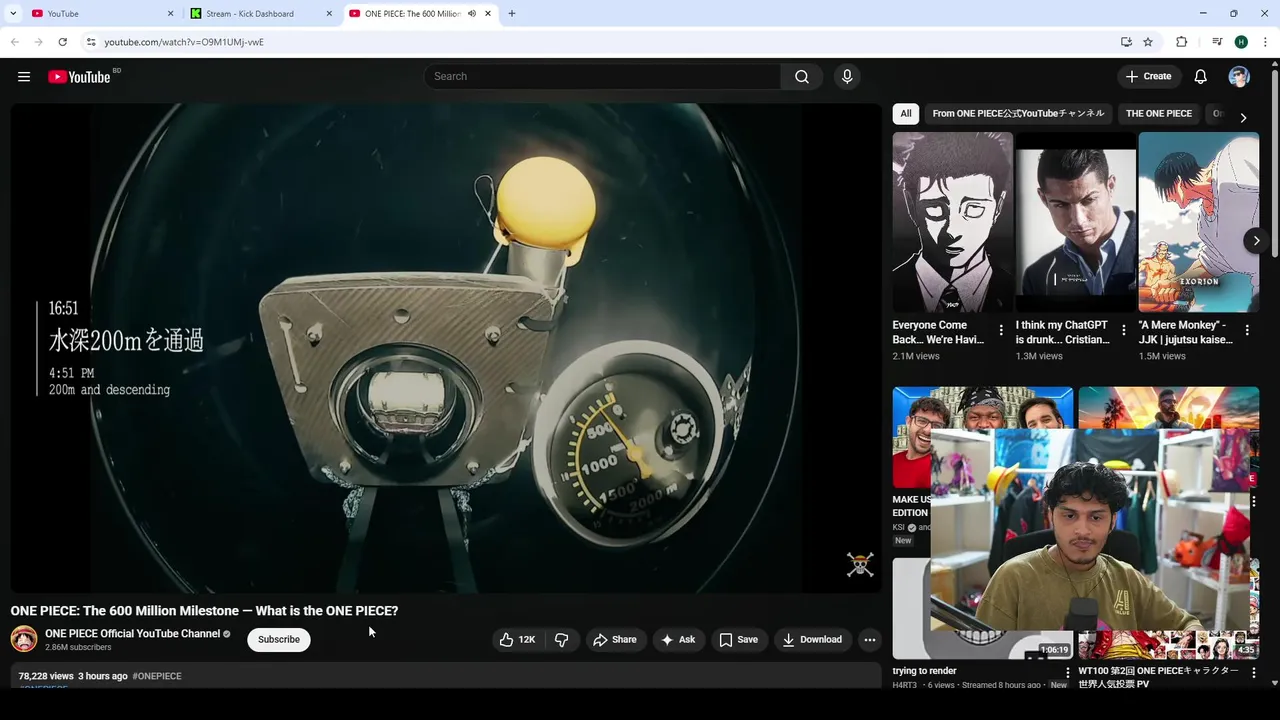1280x720 pixels.
Task: Bookmark this page with the star icon
Action: (x=1148, y=42)
